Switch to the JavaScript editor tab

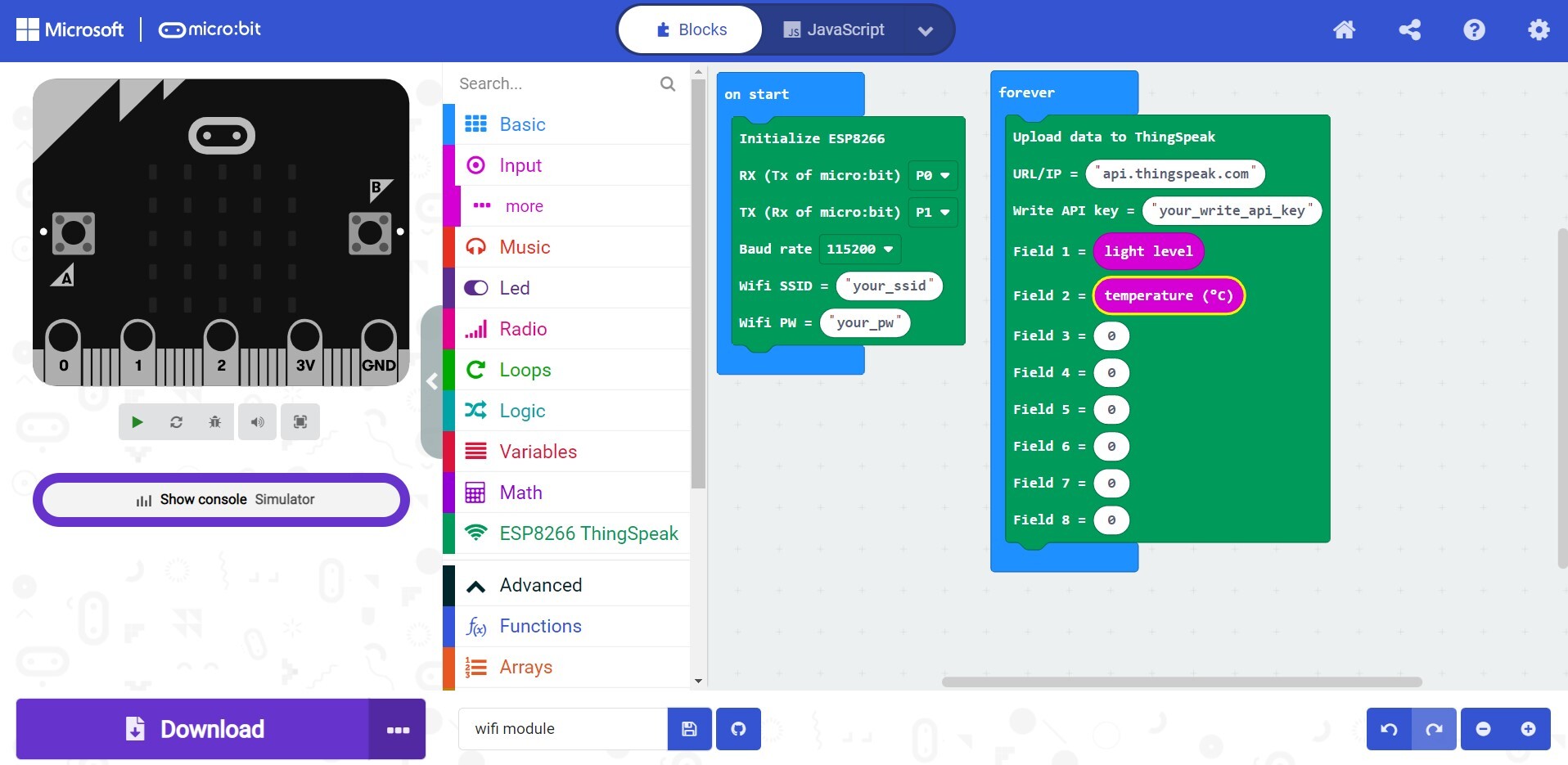pos(833,30)
